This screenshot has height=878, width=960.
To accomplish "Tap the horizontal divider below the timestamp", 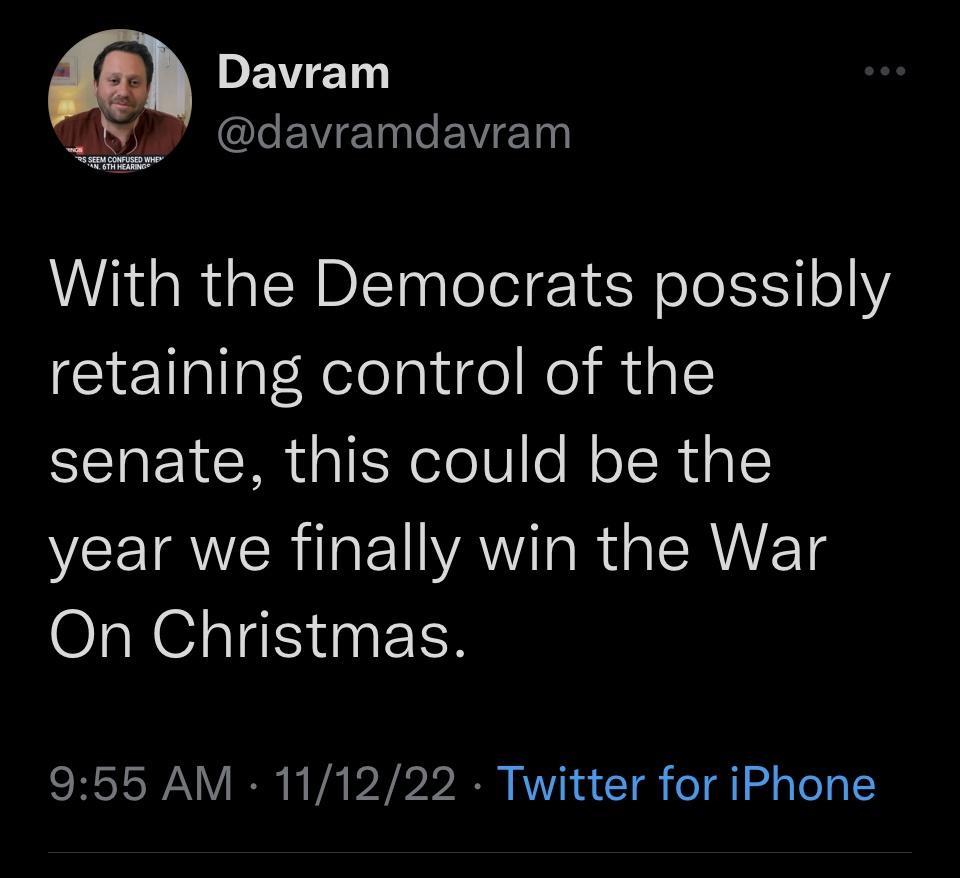I will [x=480, y=853].
